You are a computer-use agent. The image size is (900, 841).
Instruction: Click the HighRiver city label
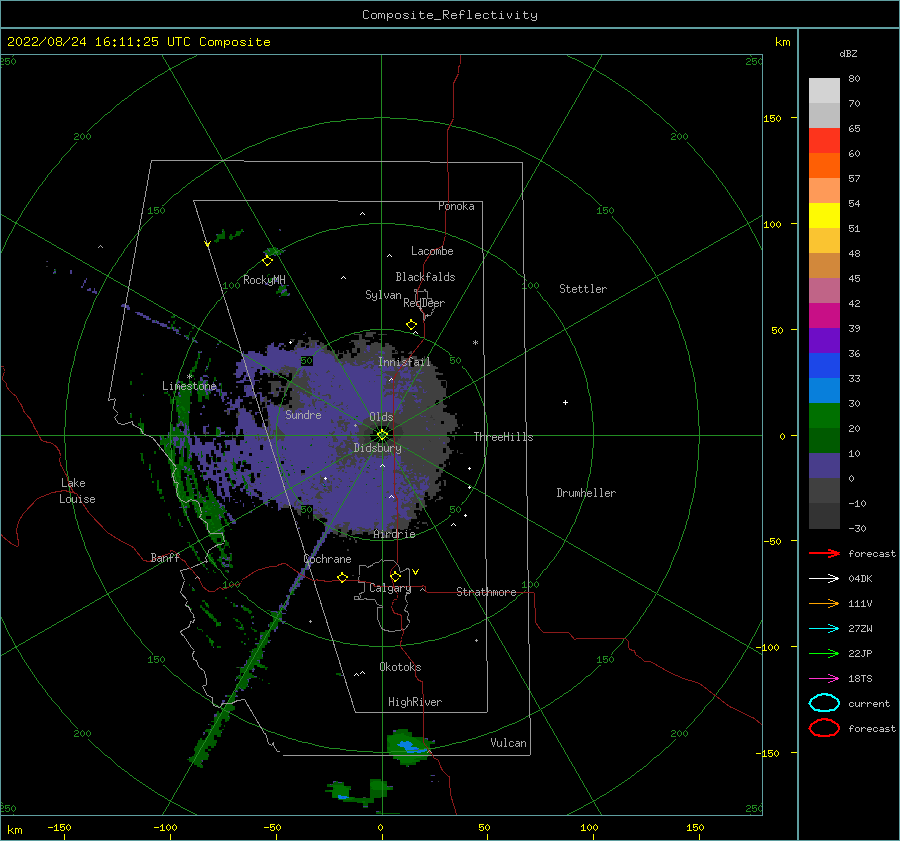pos(415,702)
